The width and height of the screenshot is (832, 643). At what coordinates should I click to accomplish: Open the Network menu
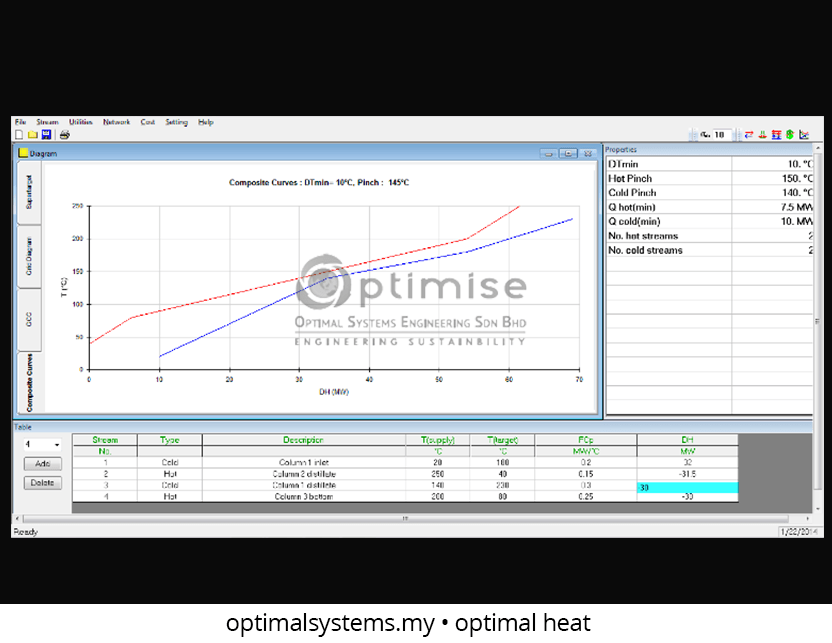click(x=116, y=122)
